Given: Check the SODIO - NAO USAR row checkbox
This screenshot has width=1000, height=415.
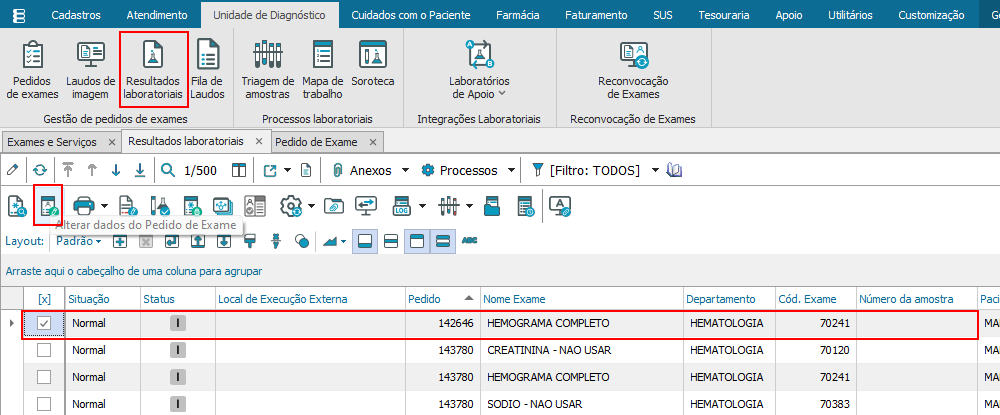Looking at the screenshot, I should (43, 404).
